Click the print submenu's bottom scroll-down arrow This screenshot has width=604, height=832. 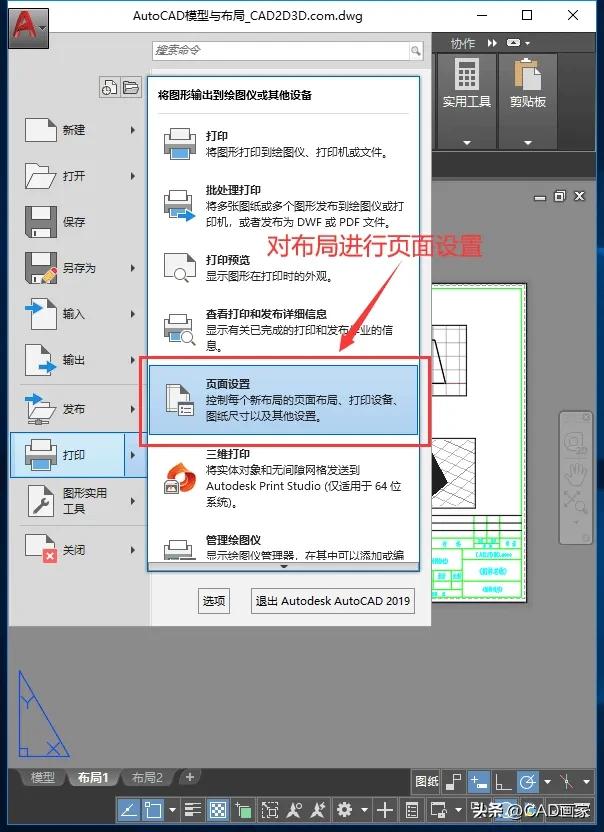pos(283,567)
